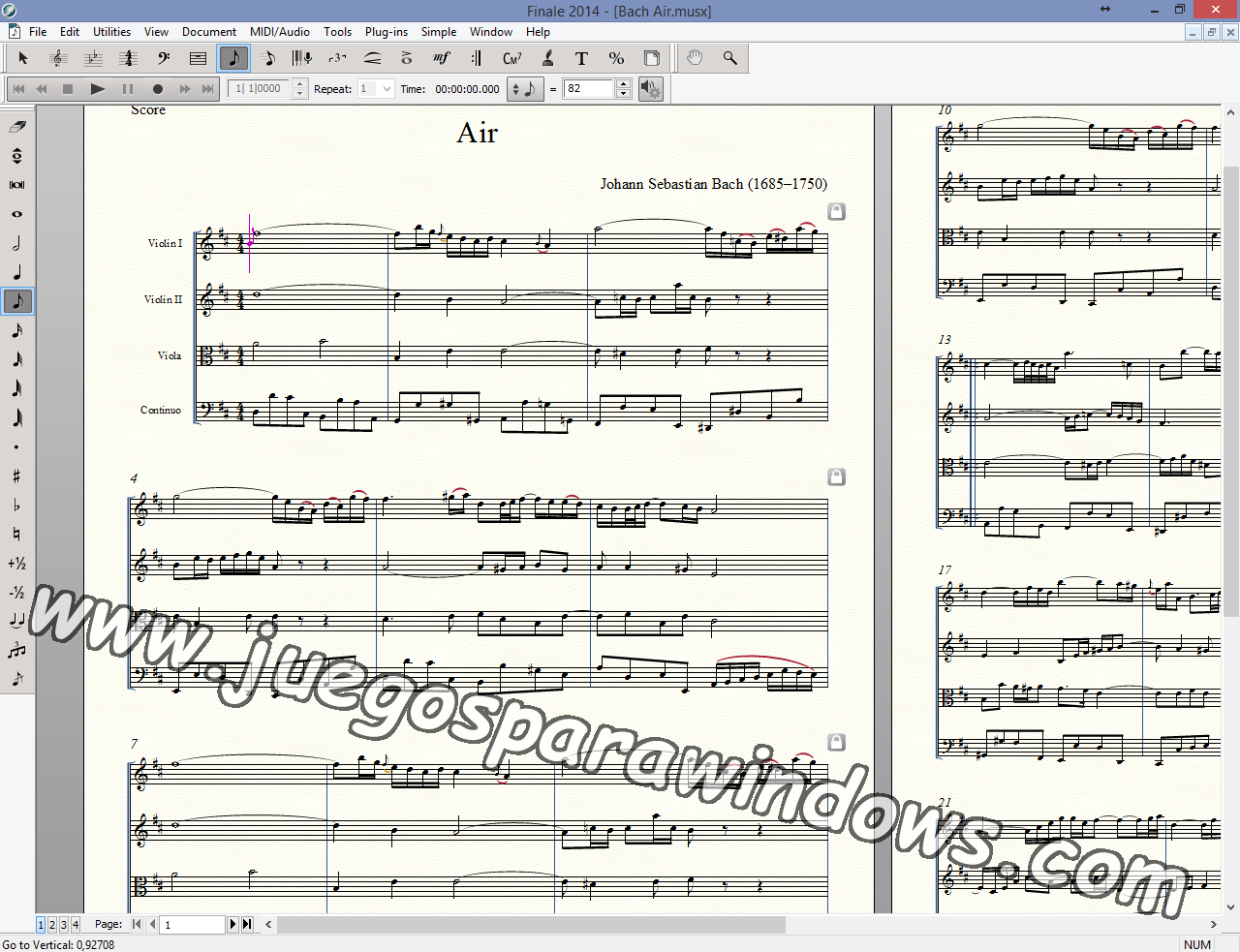1240x952 pixels.
Task: Select the Clef tool
Action: click(163, 59)
